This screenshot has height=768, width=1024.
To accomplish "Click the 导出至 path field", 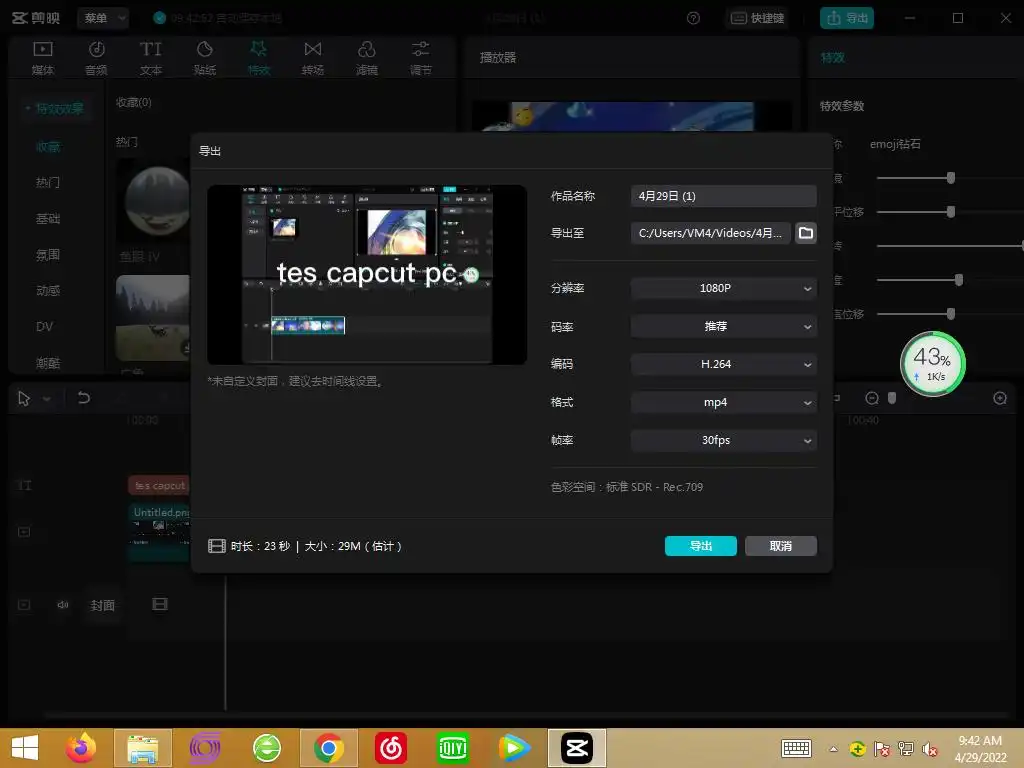I will 711,233.
